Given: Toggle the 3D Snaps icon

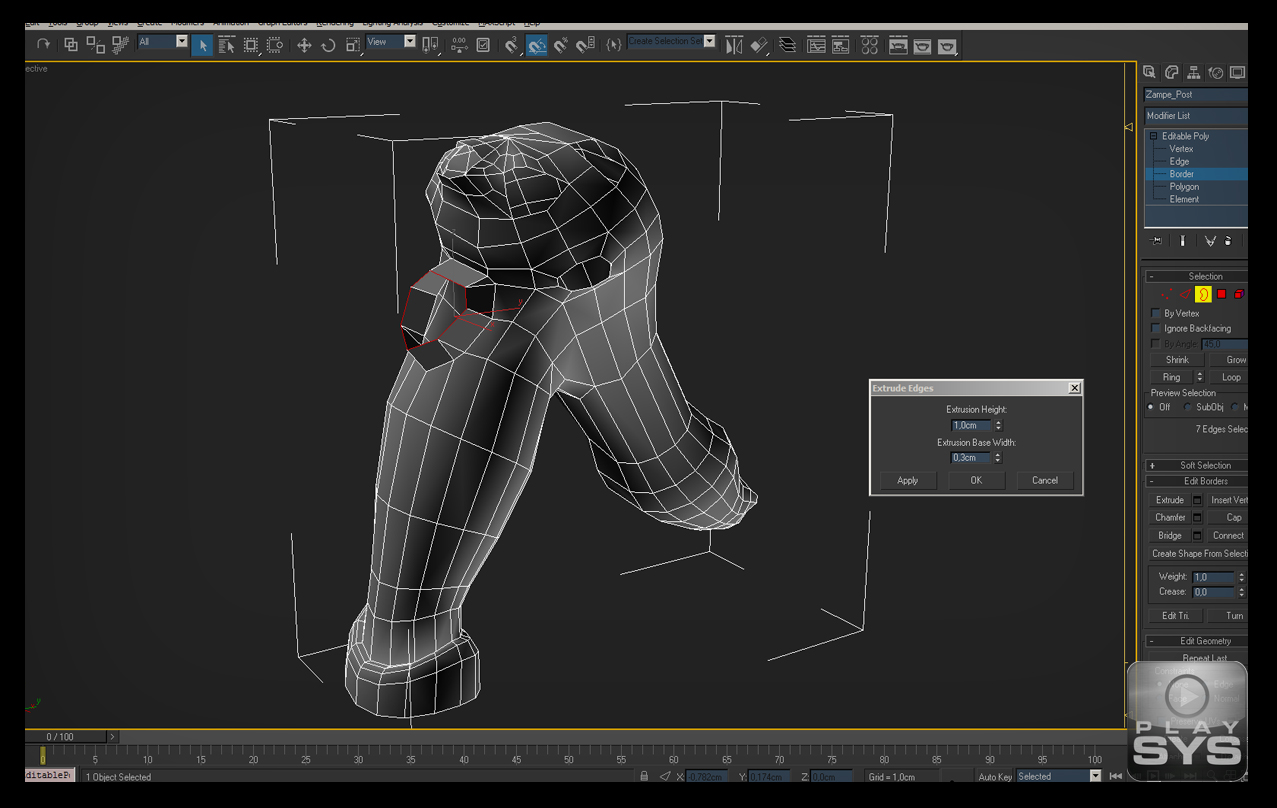Looking at the screenshot, I should click(x=512, y=44).
